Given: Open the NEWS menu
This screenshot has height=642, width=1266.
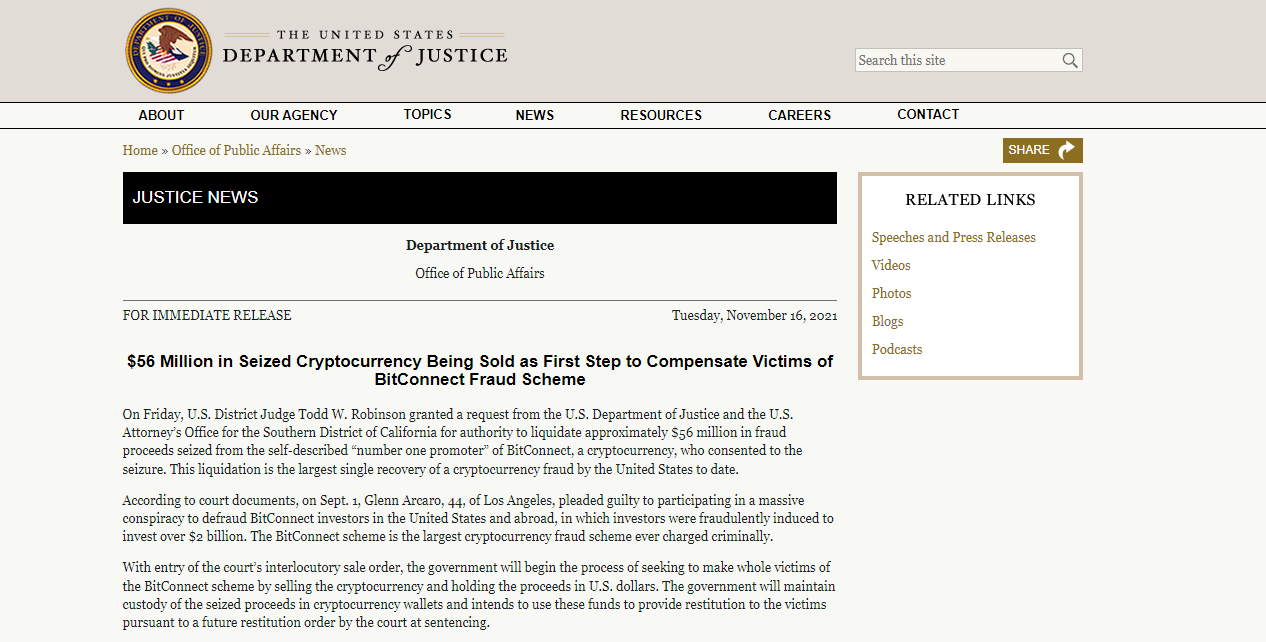Looking at the screenshot, I should [535, 115].
